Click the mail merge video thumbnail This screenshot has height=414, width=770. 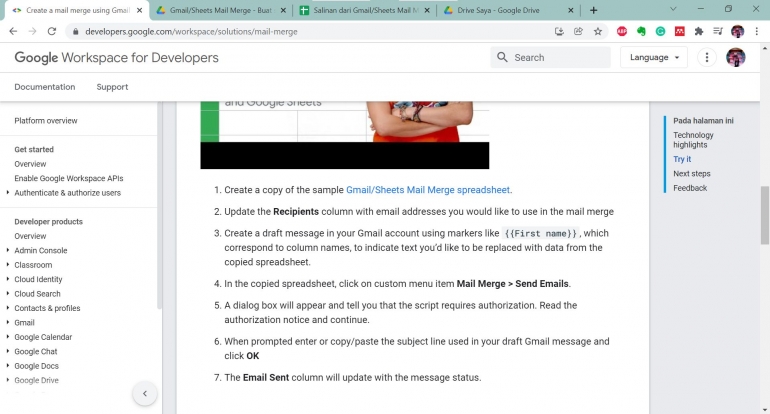click(345, 135)
